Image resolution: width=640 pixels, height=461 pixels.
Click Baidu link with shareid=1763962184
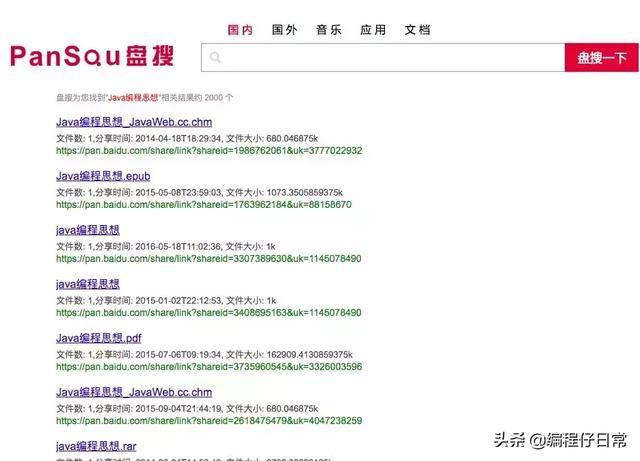pos(204,205)
